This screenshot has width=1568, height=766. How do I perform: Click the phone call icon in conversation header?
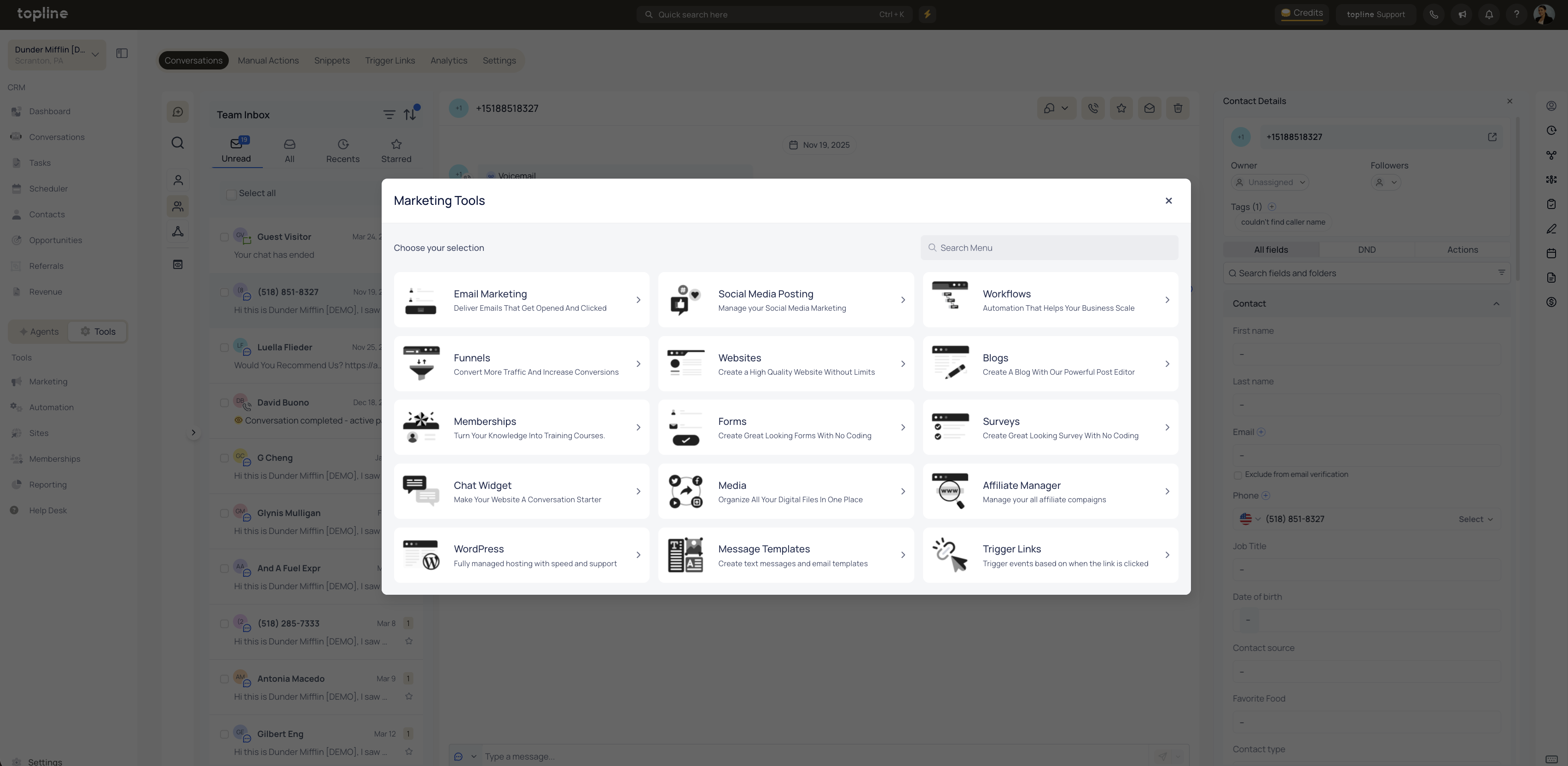click(x=1092, y=108)
